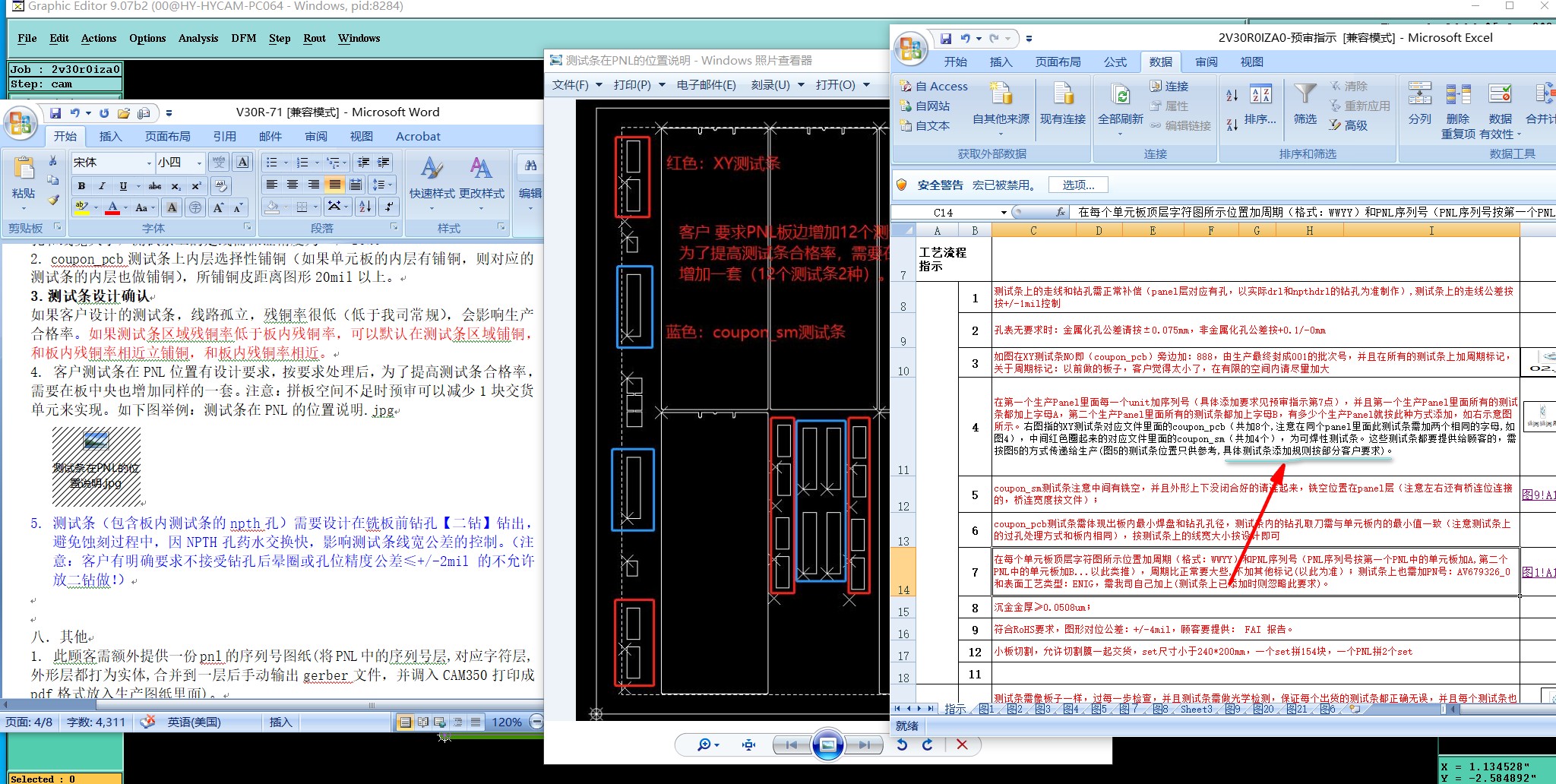
Task: Toggle strikethrough formatting in Word
Action: [x=155, y=186]
